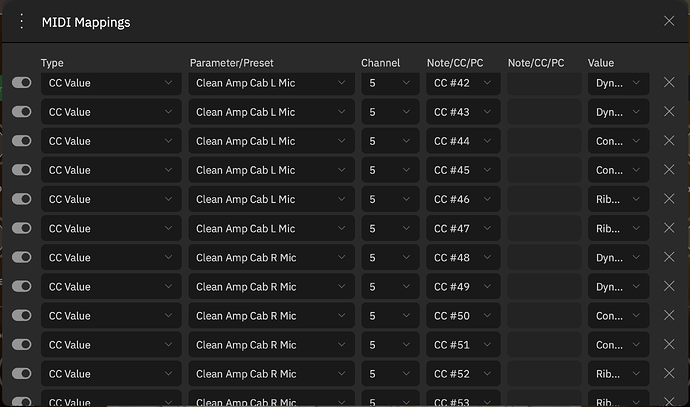Viewport: 690px width, 407px height.
Task: Click second Note/CC/PC field in CC #49 row
Action: pos(544,286)
